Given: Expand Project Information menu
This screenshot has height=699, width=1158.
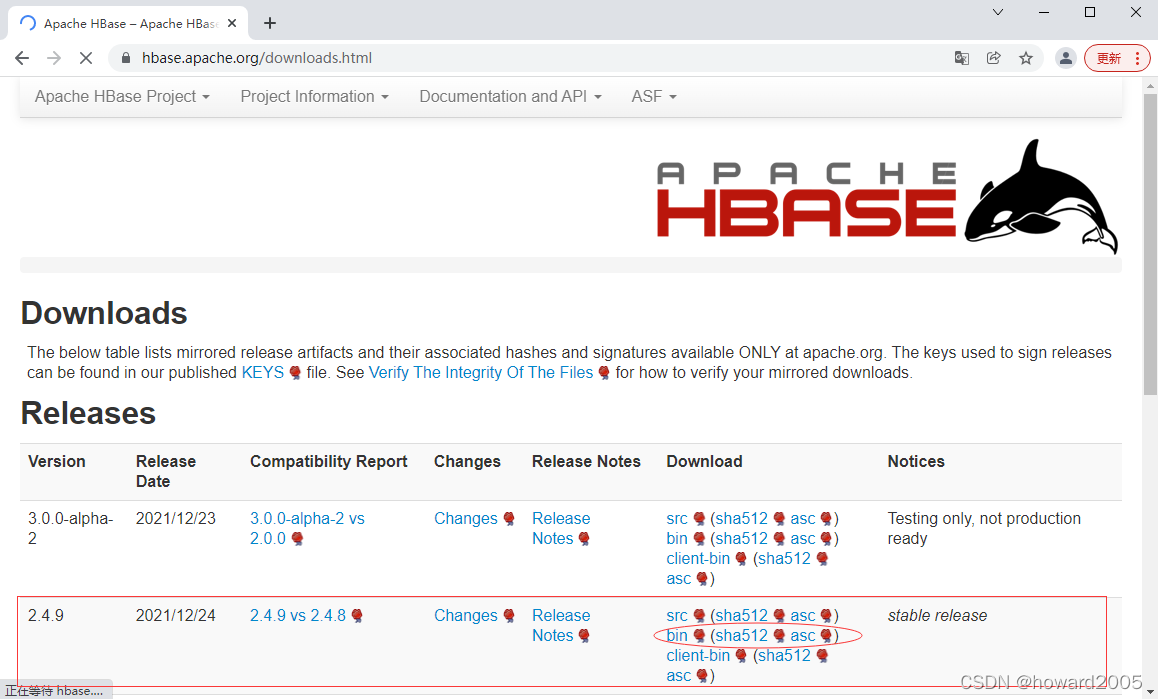Looking at the screenshot, I should point(315,97).
